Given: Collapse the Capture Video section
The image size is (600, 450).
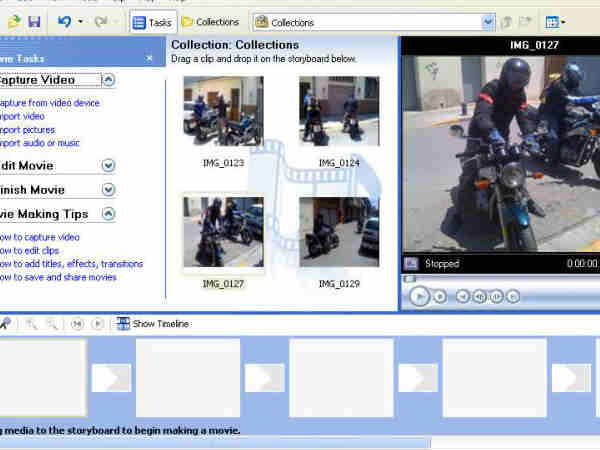Looking at the screenshot, I should tap(108, 80).
